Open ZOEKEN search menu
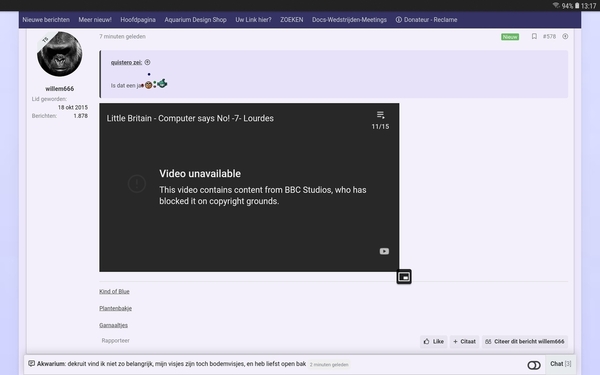The image size is (600, 375). 292,20
